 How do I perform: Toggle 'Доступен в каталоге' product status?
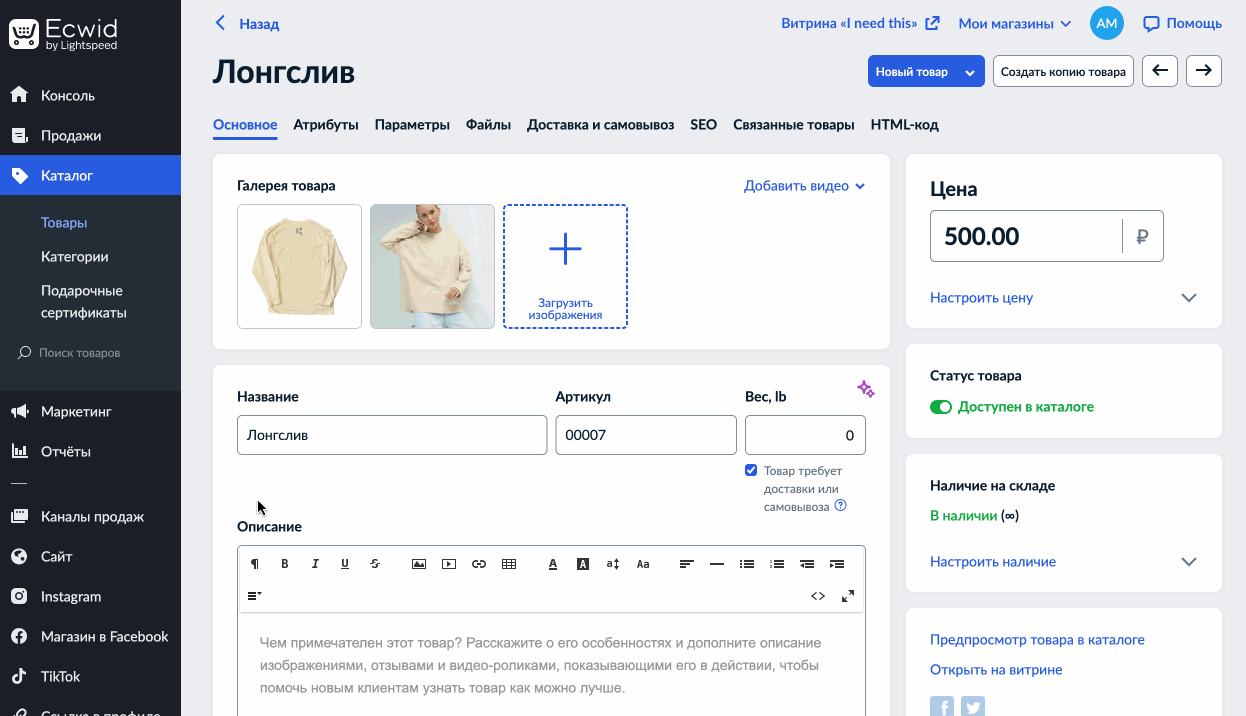coord(941,407)
